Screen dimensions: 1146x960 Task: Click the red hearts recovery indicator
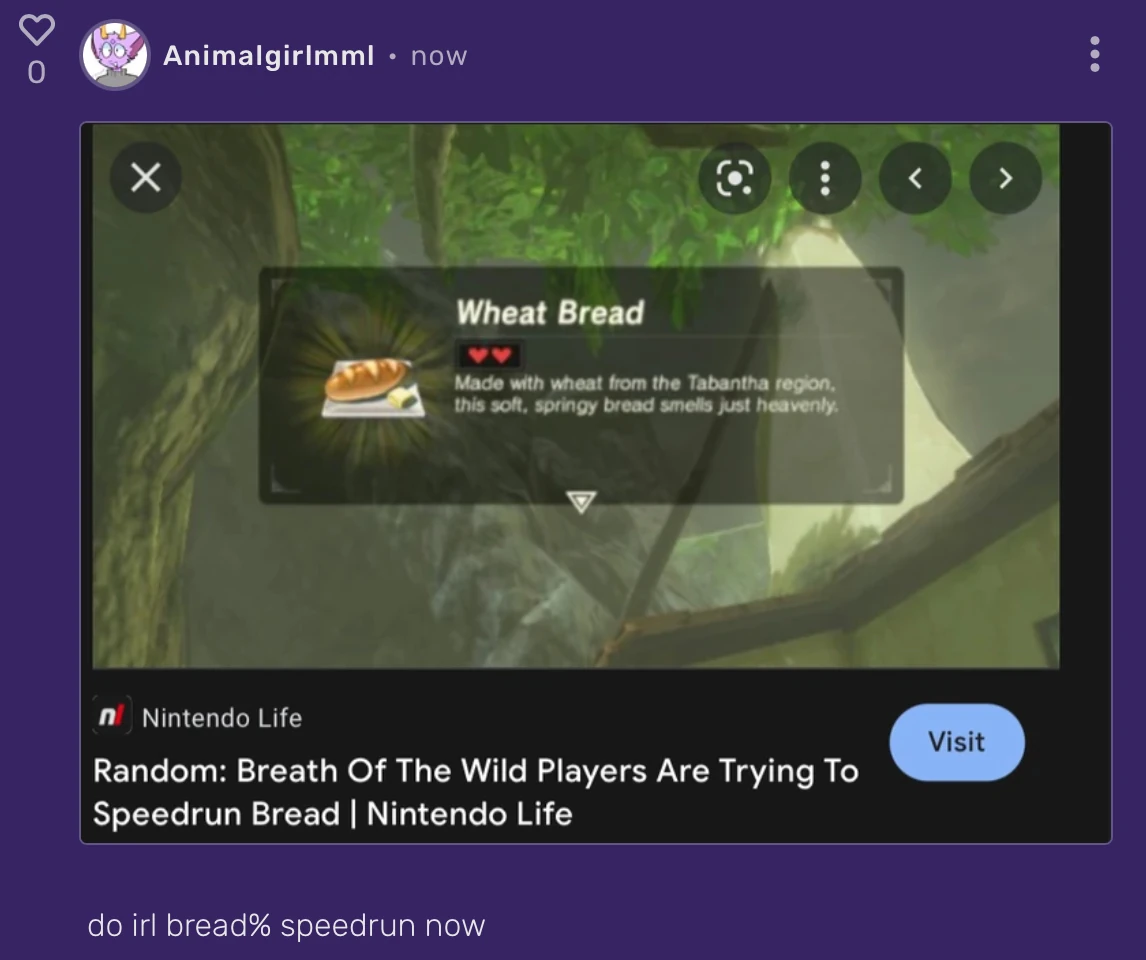click(x=489, y=356)
